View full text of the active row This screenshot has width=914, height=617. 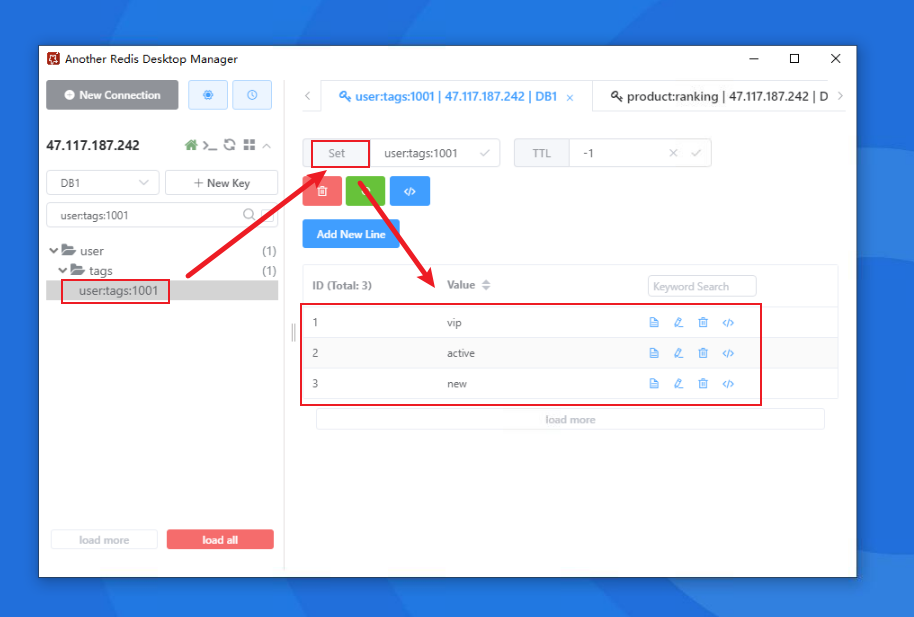click(654, 353)
